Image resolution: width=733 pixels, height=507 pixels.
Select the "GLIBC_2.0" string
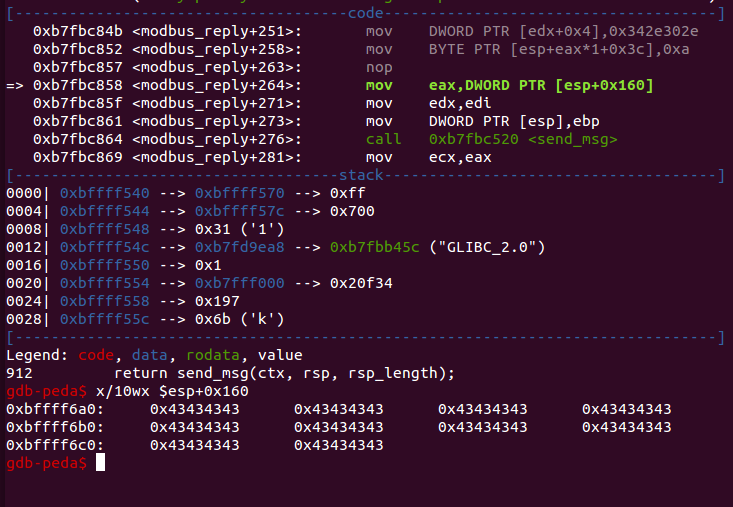tap(487, 247)
